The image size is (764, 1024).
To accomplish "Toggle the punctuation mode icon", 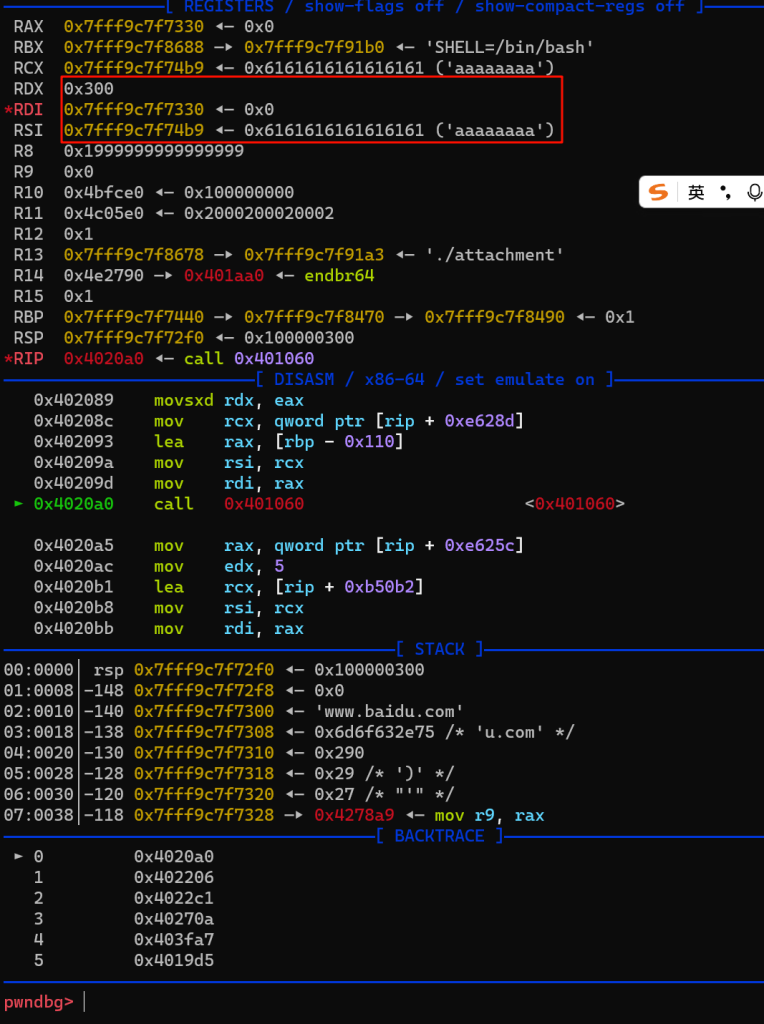I will (725, 192).
